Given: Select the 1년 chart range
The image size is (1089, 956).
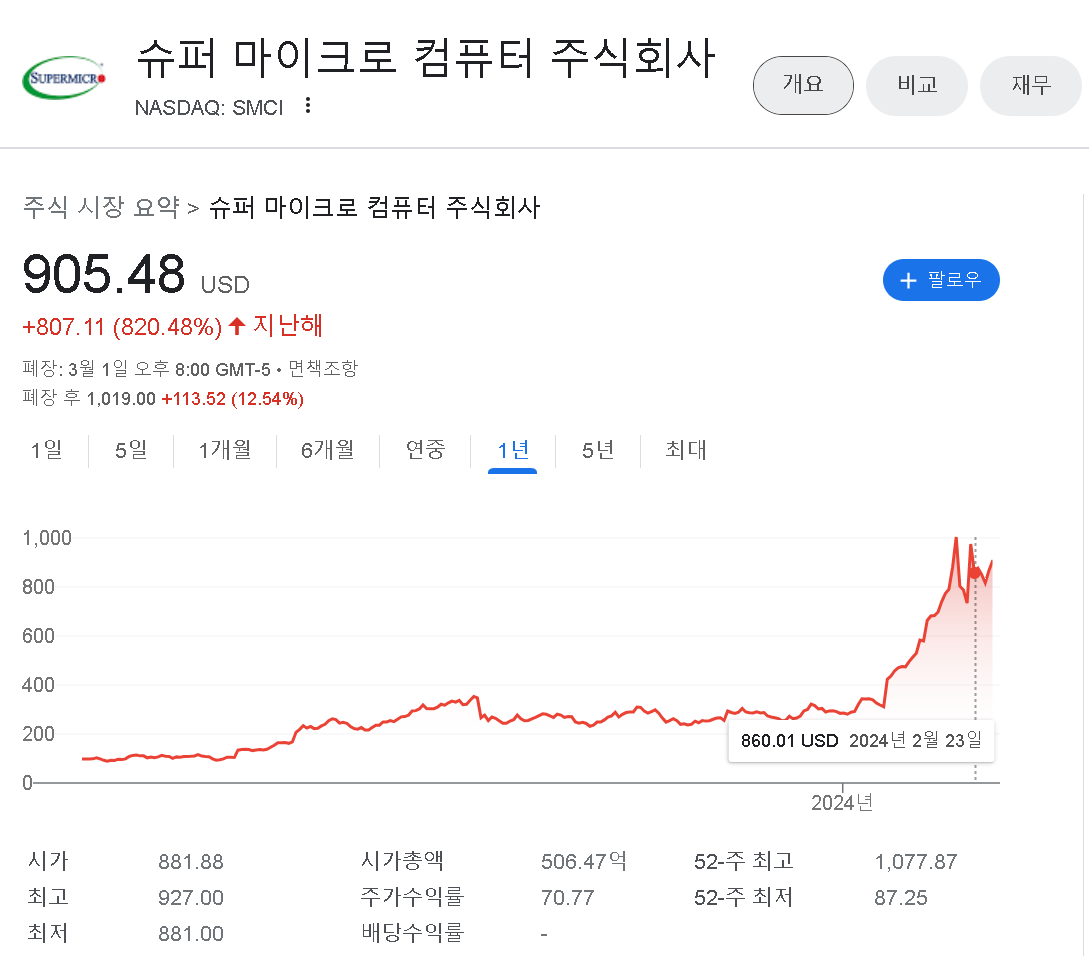Looking at the screenshot, I should pos(513,452).
